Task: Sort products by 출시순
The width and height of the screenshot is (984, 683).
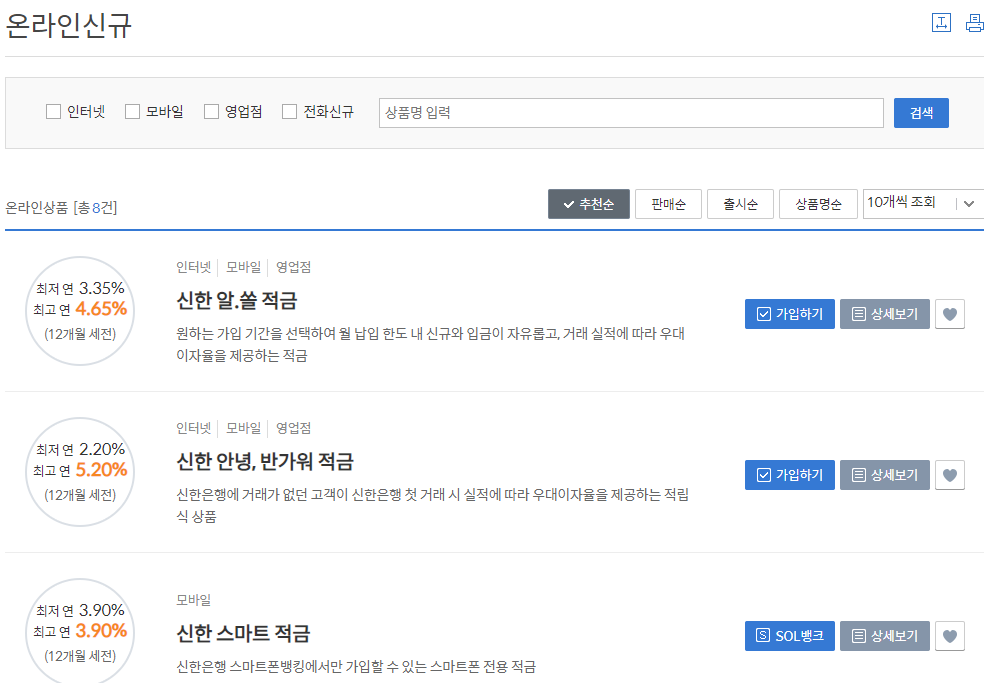Action: 741,204
